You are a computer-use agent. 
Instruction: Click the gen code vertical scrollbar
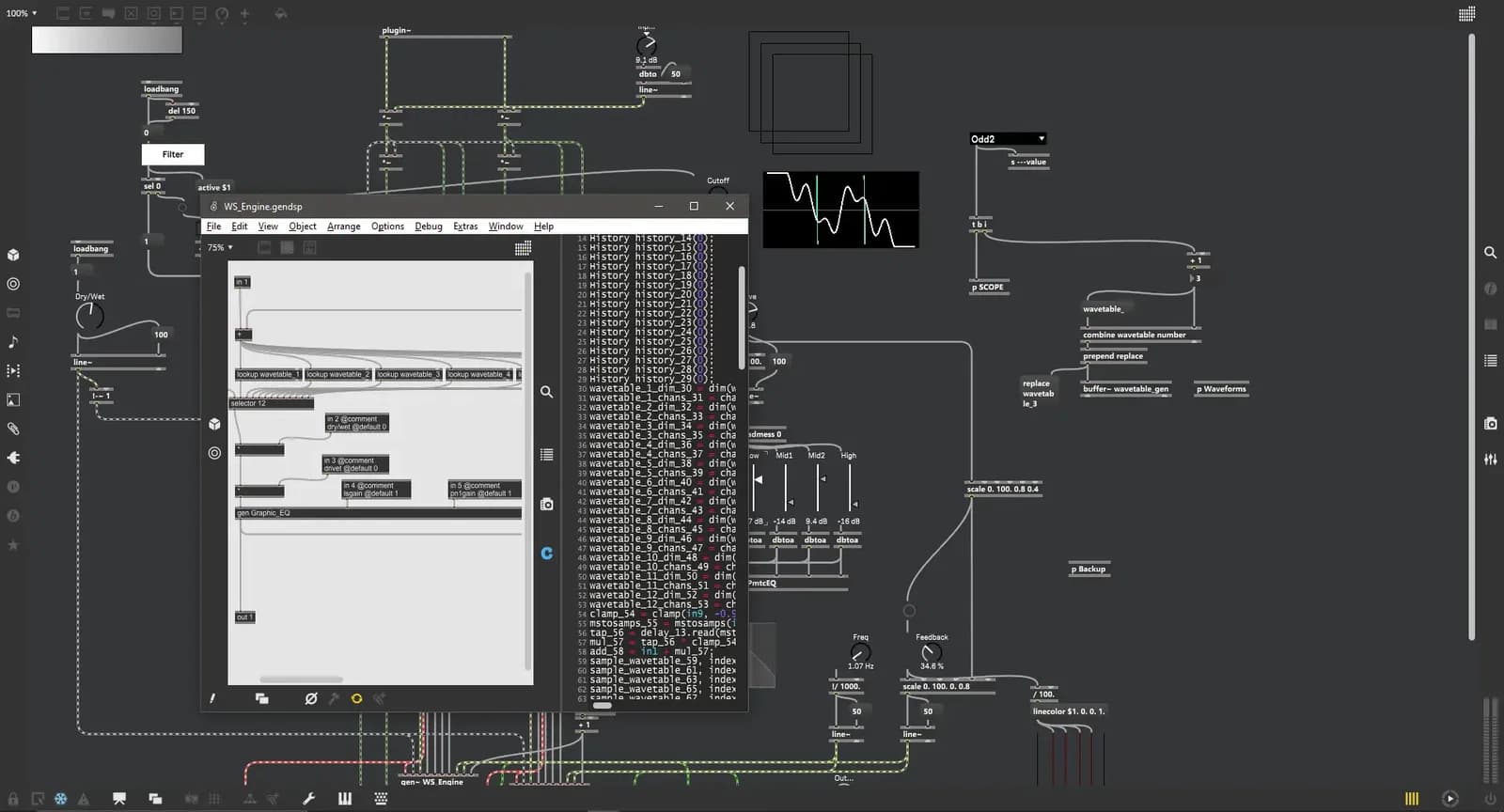click(742, 318)
